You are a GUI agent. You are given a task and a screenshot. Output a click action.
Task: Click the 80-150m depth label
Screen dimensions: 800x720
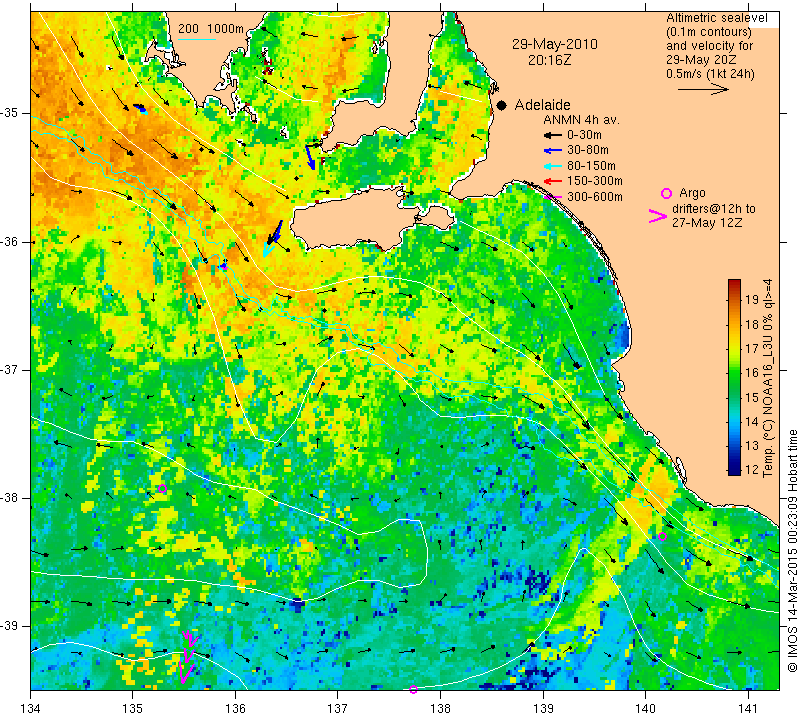(x=591, y=166)
